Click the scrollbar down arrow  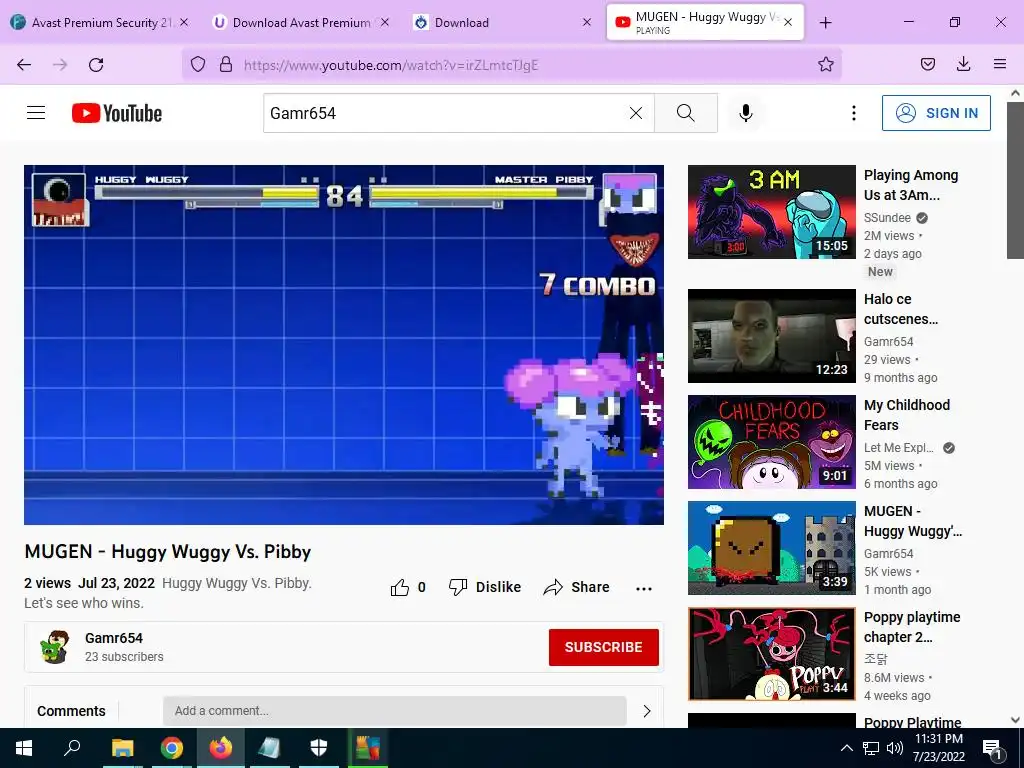[1015, 720]
